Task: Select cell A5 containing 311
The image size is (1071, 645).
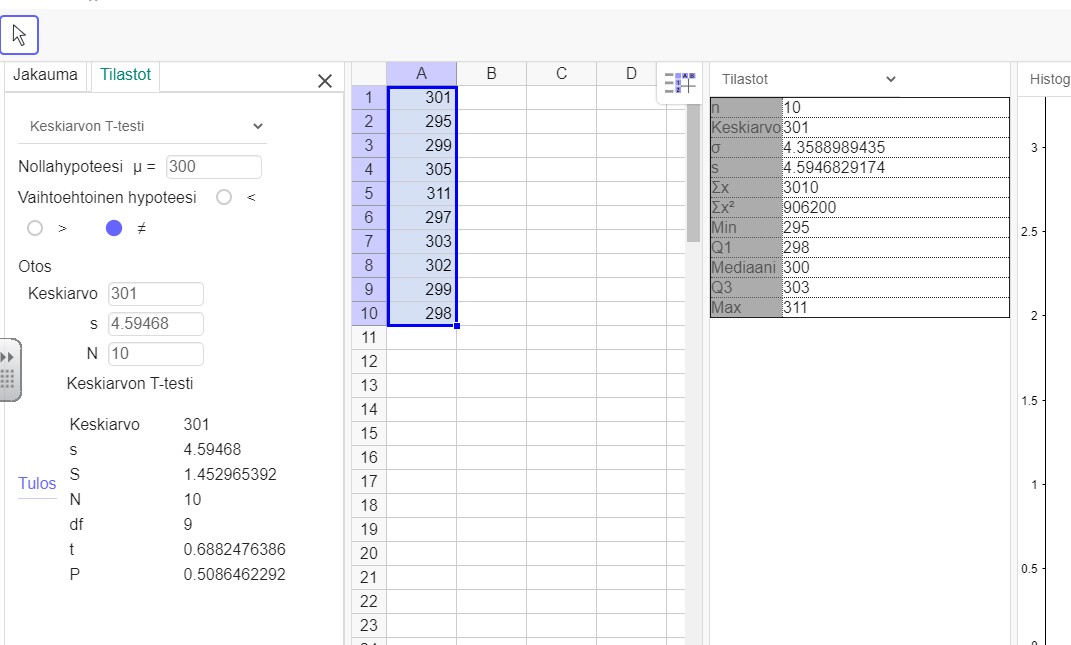Action: 421,194
